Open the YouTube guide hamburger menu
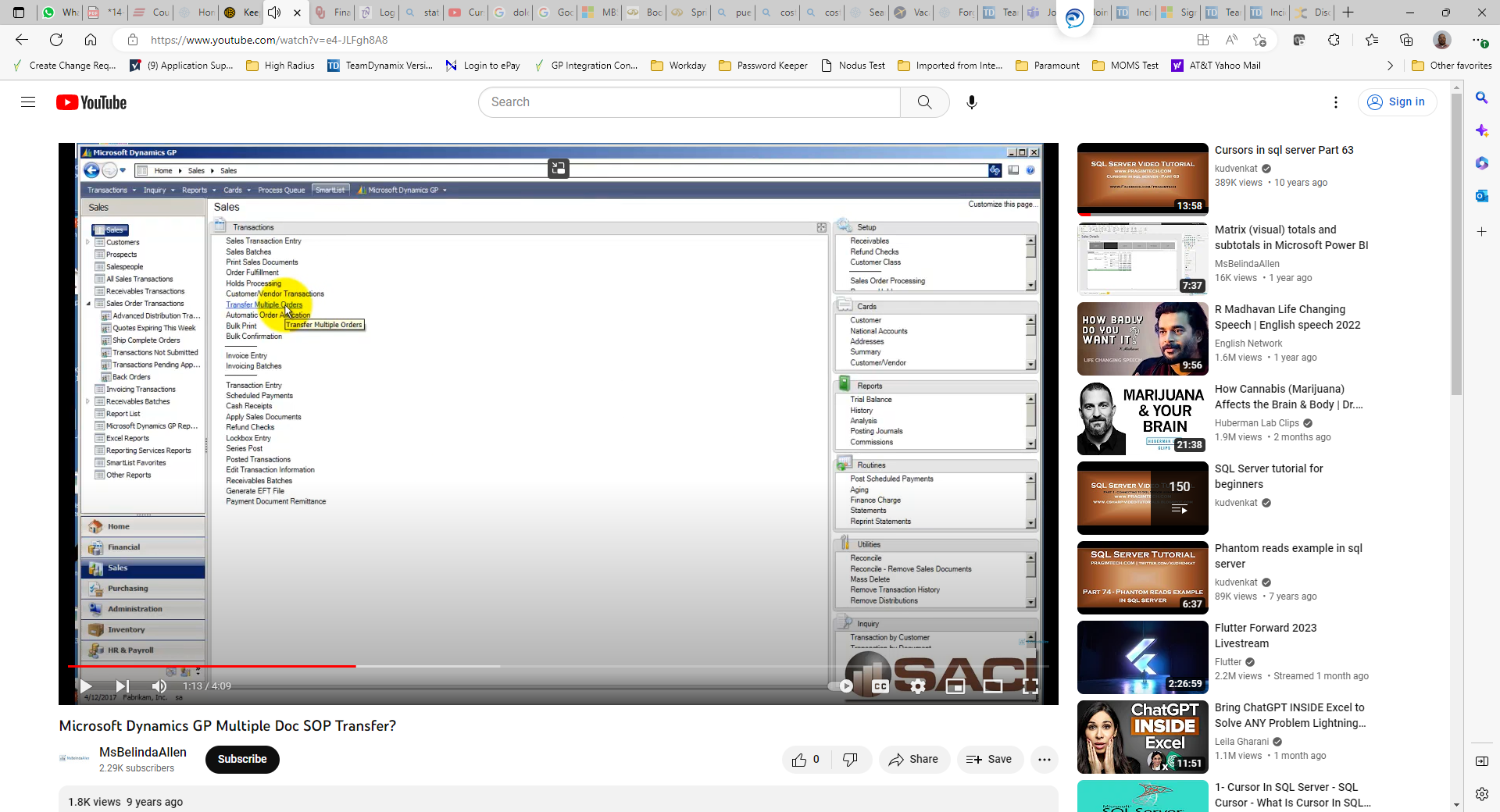Image resolution: width=1500 pixels, height=812 pixels. 28,102
